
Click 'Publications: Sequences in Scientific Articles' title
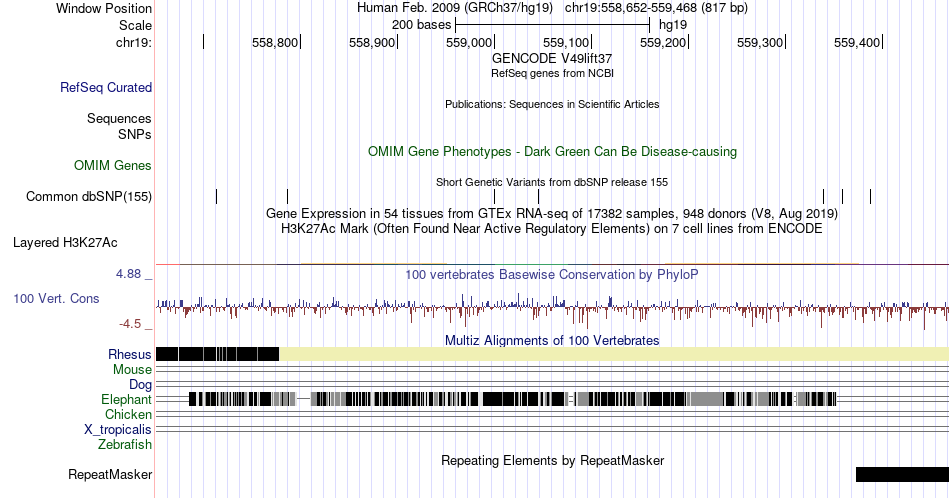(552, 104)
